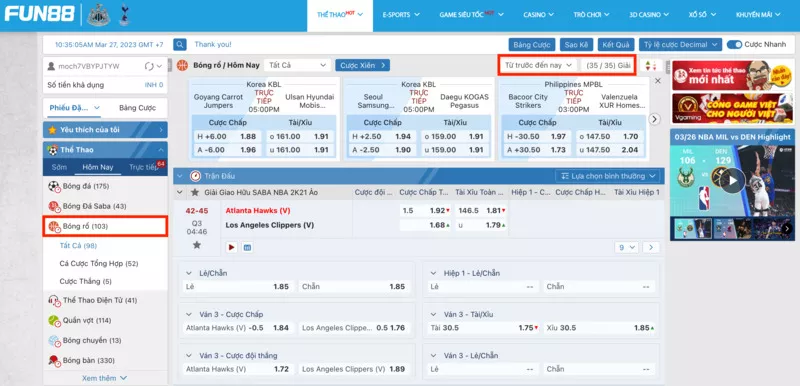This screenshot has height=386, width=800.
Task: Open Từ trước đến nay time dropdown
Action: (538, 65)
